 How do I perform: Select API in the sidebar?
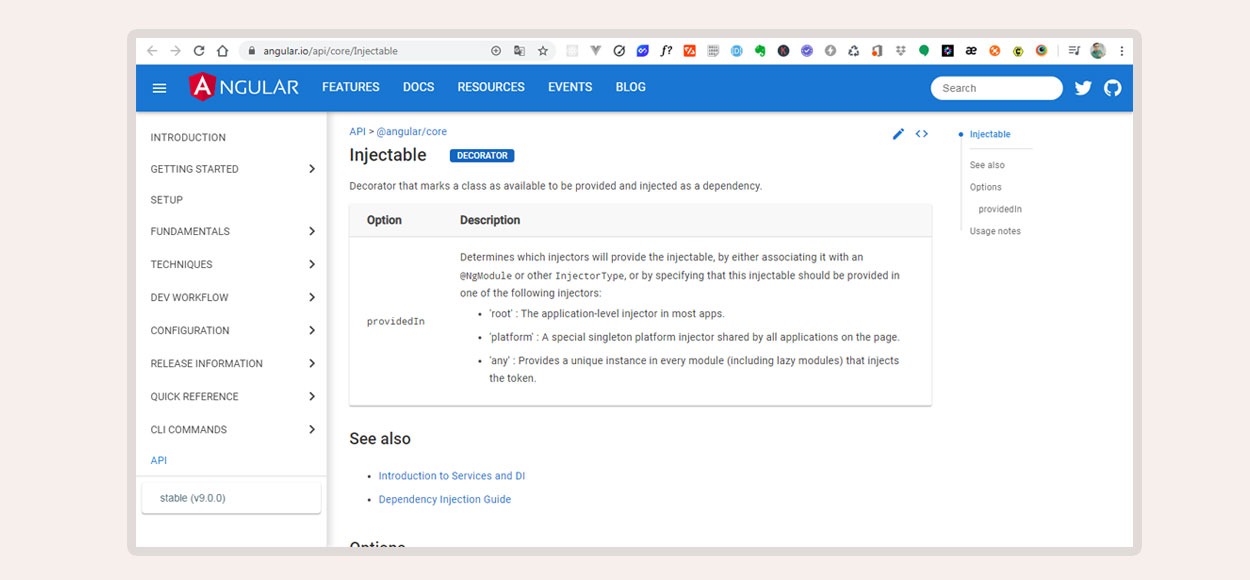[159, 461]
